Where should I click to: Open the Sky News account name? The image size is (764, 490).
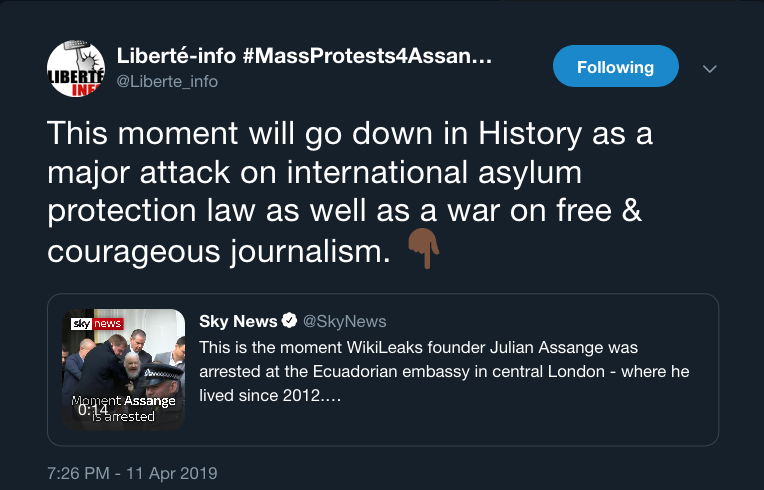pyautogui.click(x=238, y=321)
